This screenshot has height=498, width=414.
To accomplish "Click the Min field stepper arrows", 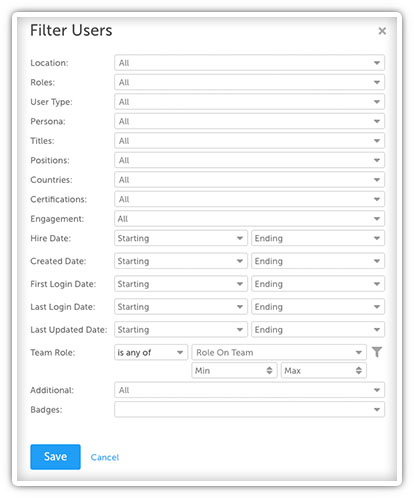I will pyautogui.click(x=269, y=370).
